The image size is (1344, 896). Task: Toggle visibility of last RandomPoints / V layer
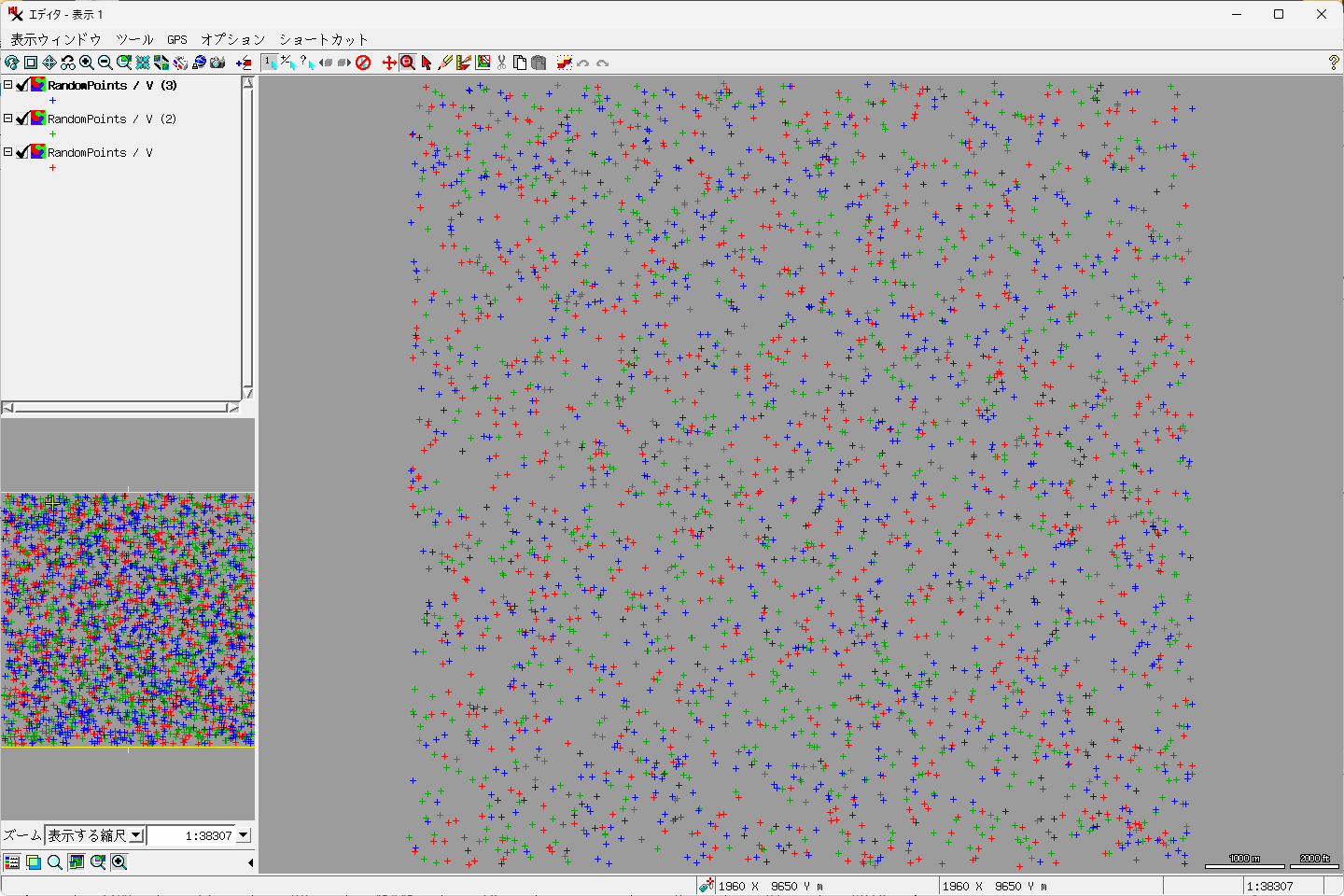pyautogui.click(x=22, y=152)
